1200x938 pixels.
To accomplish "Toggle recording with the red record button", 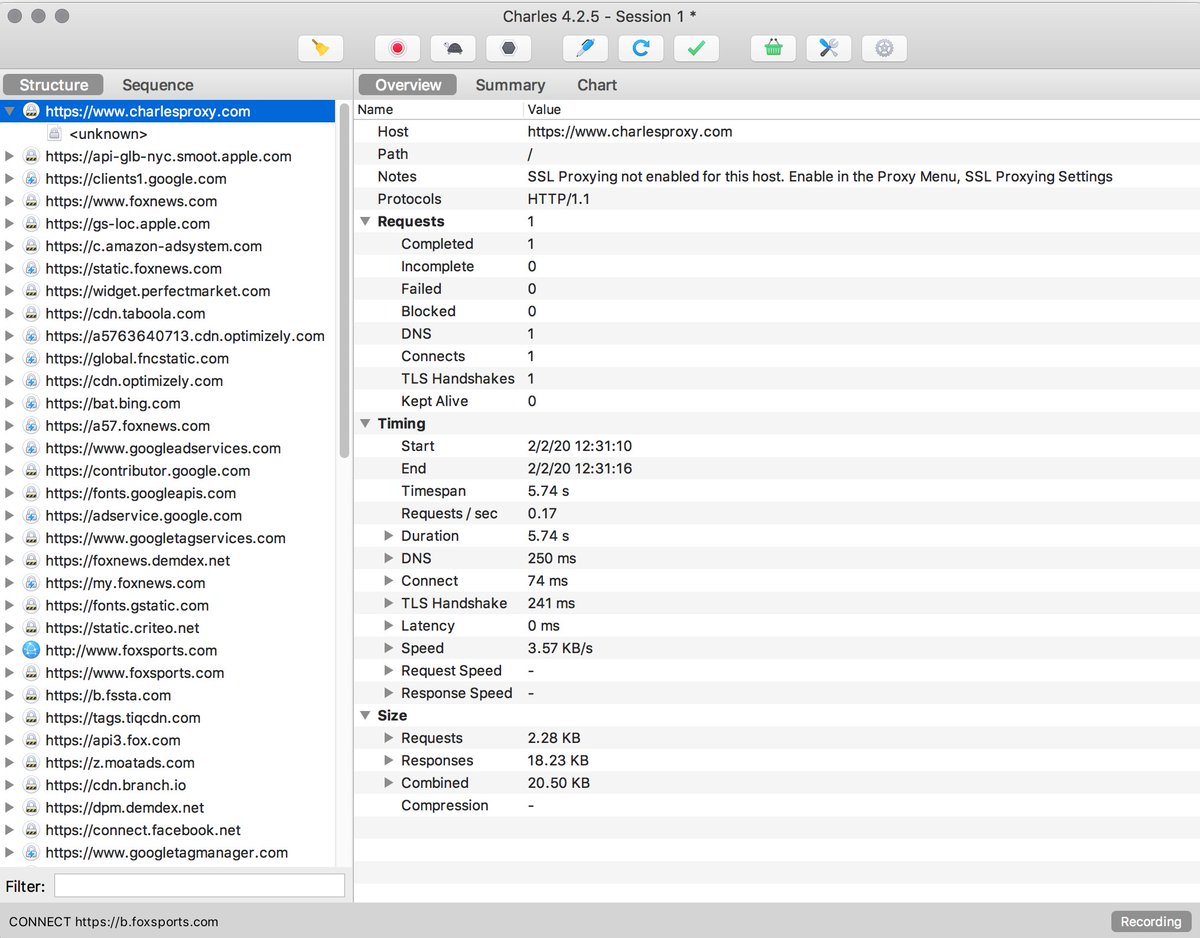I will pos(397,47).
